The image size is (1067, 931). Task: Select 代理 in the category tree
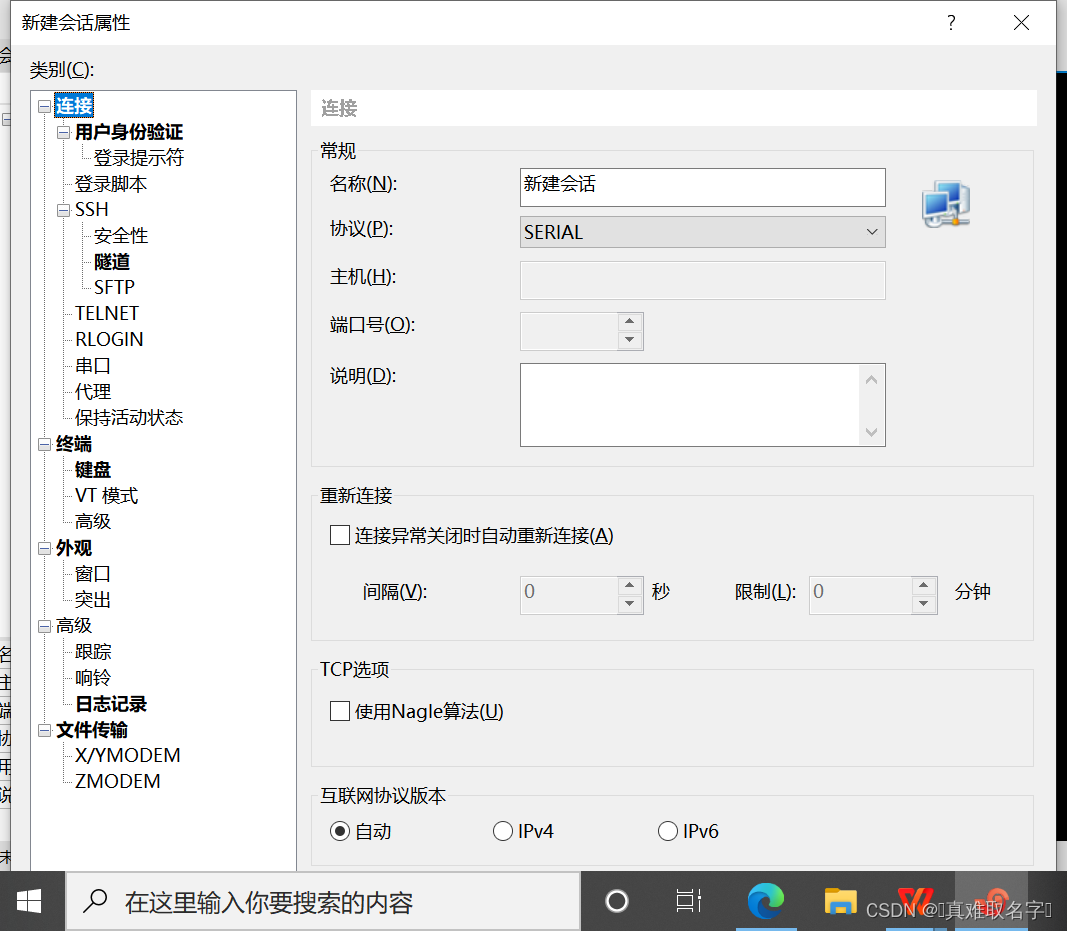pos(93,391)
